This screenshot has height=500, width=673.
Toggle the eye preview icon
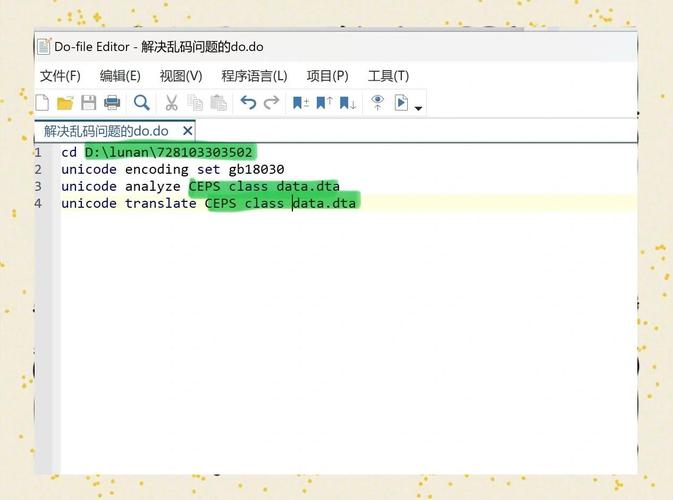tap(377, 102)
